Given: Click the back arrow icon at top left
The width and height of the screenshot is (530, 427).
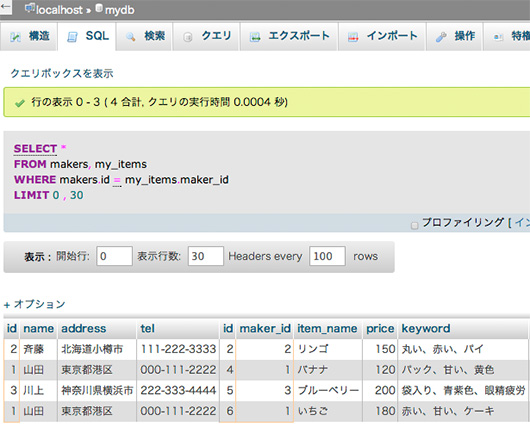Looking at the screenshot, I should 6,7.
